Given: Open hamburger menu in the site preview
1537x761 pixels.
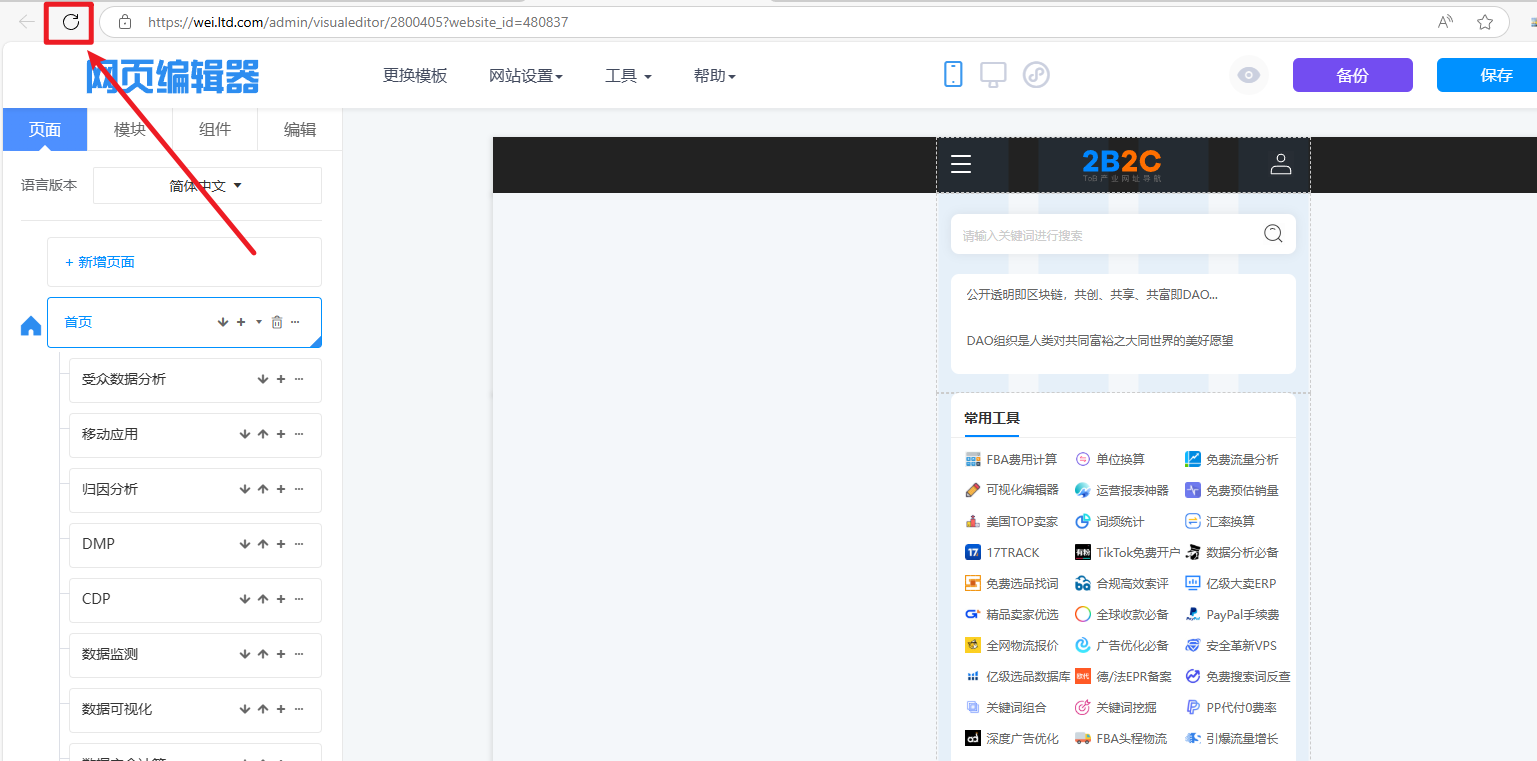Looking at the screenshot, I should pyautogui.click(x=961, y=164).
